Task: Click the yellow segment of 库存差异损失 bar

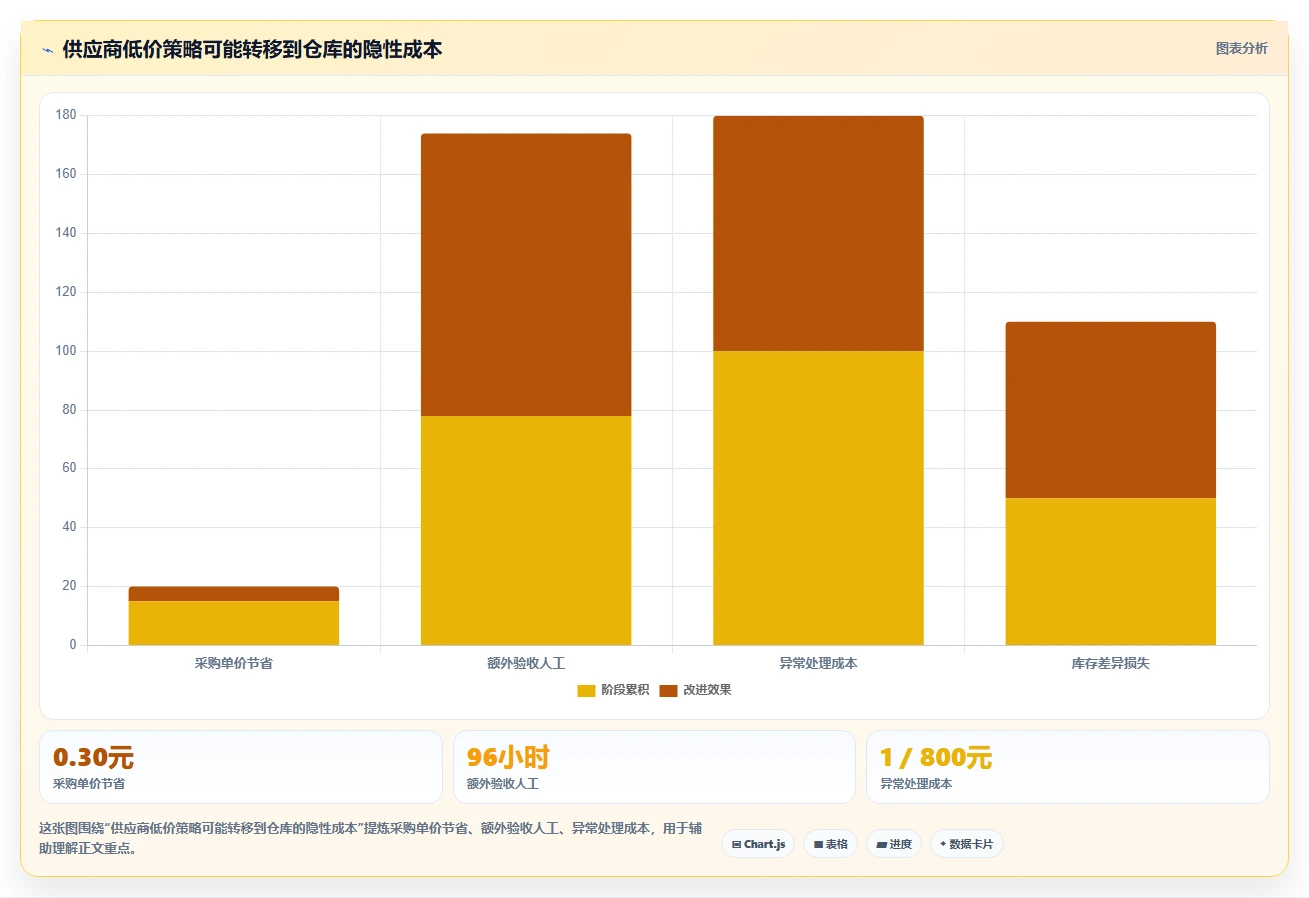Action: click(x=1110, y=572)
